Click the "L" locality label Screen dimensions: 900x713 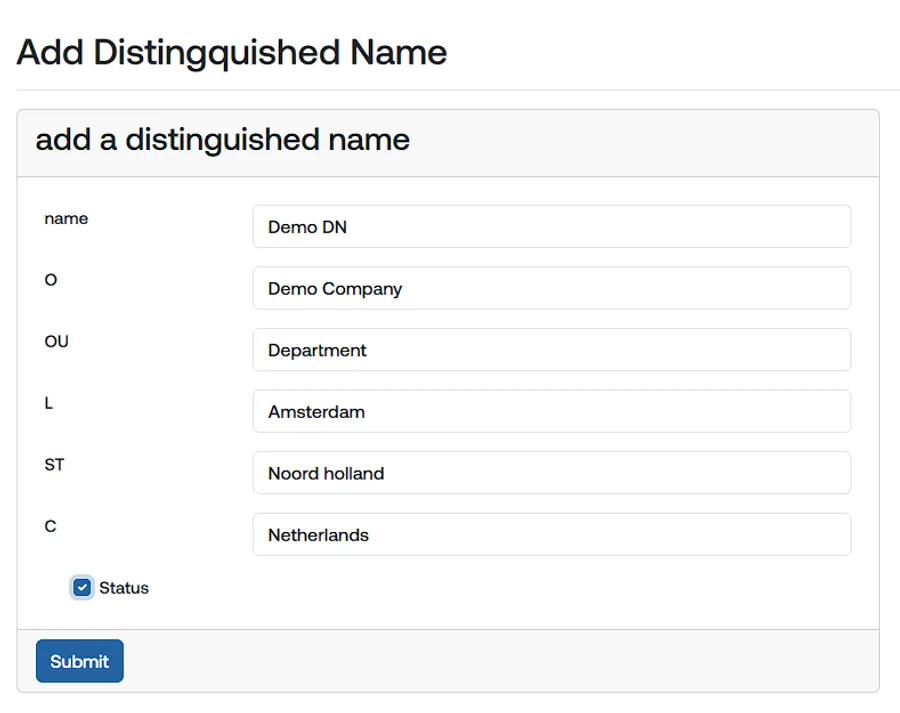[49, 403]
